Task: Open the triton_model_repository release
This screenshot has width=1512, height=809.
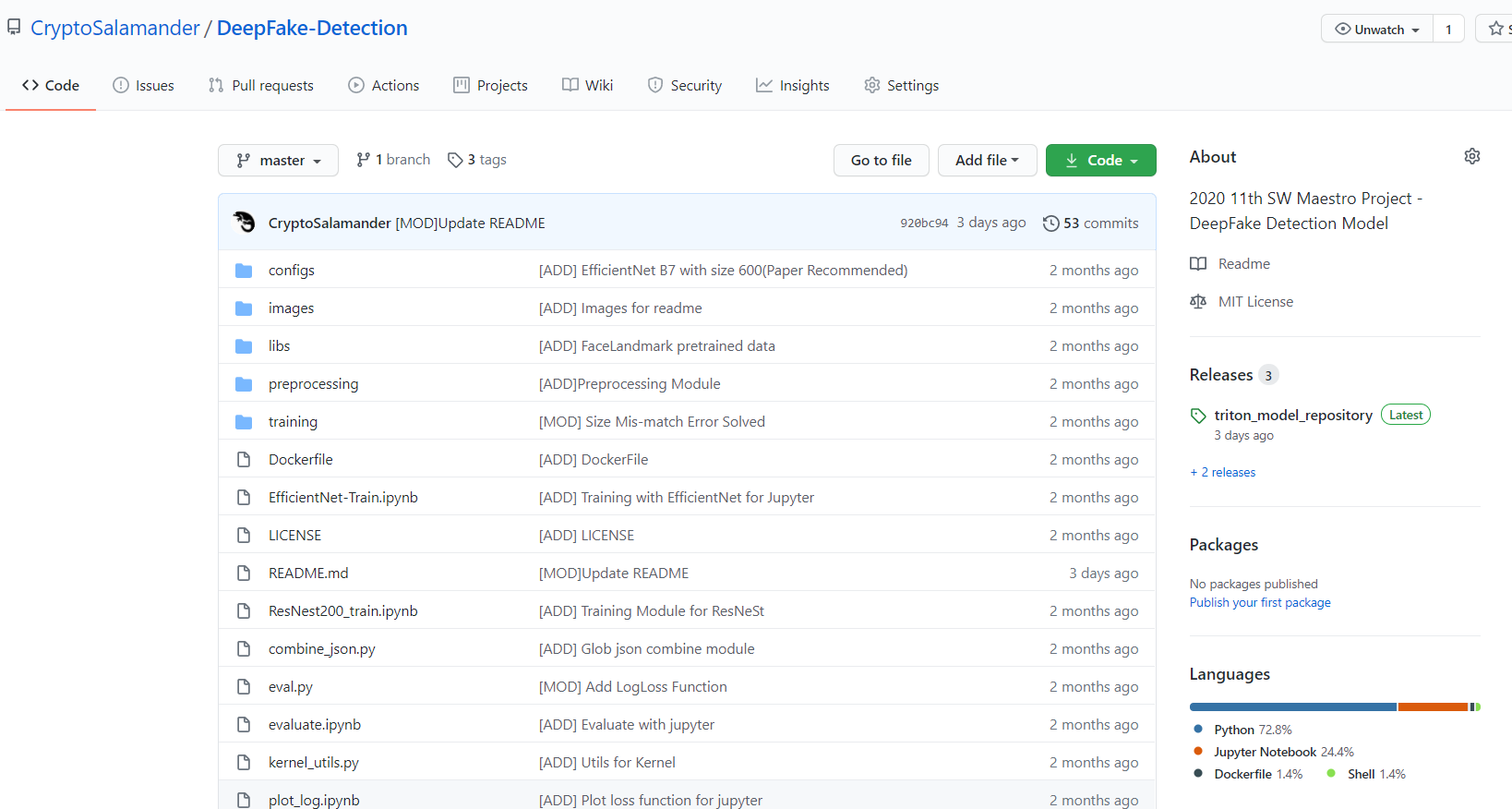Action: click(1293, 415)
